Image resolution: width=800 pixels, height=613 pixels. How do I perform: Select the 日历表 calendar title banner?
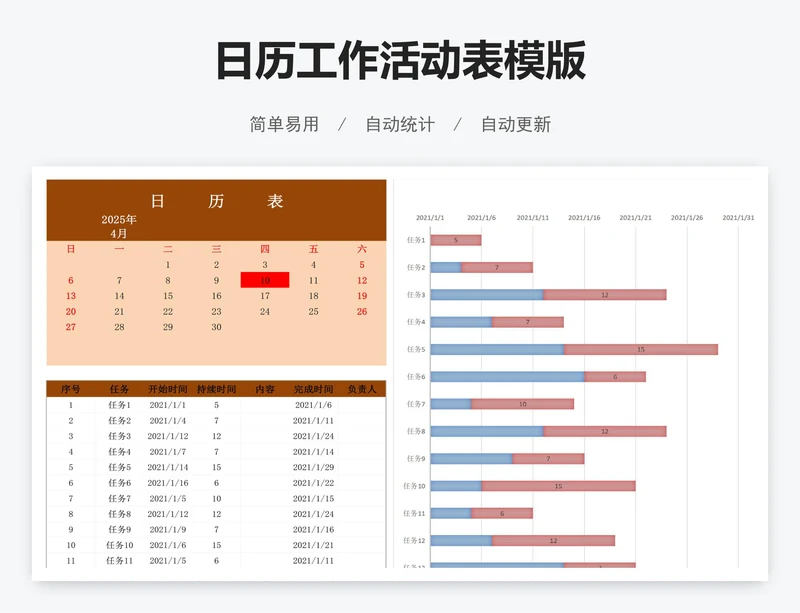tap(216, 201)
